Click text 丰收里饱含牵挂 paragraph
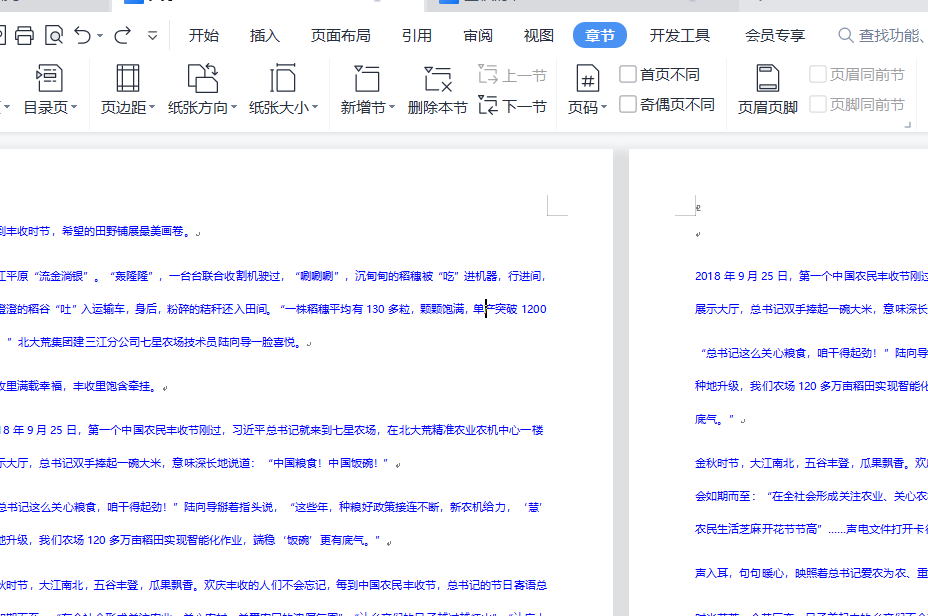This screenshot has height=616, width=928. (115, 386)
